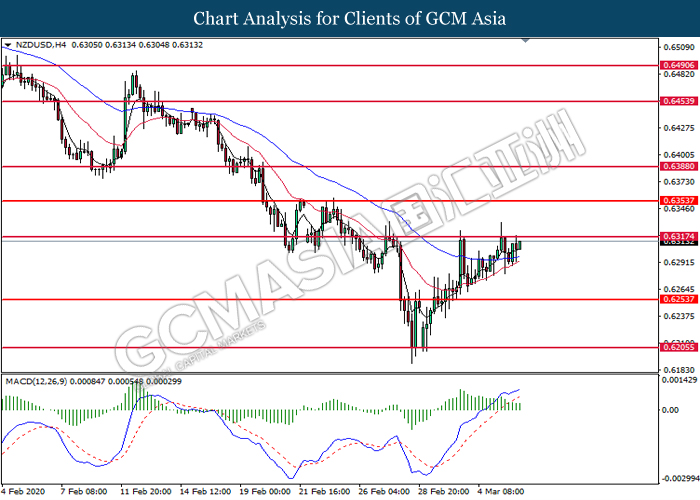
Task: Click the 0.64539 price level tag
Action: [x=679, y=101]
